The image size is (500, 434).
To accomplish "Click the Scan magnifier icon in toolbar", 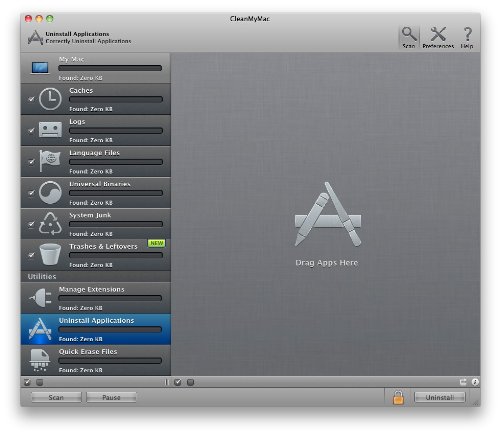I will (409, 34).
